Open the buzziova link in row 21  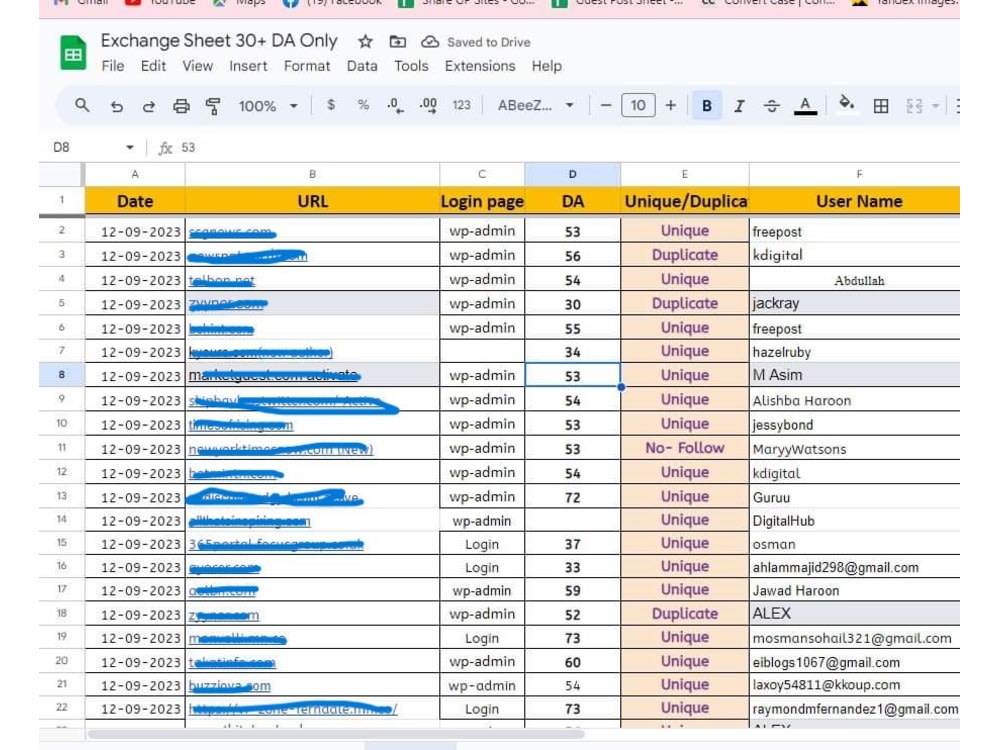coord(230,686)
